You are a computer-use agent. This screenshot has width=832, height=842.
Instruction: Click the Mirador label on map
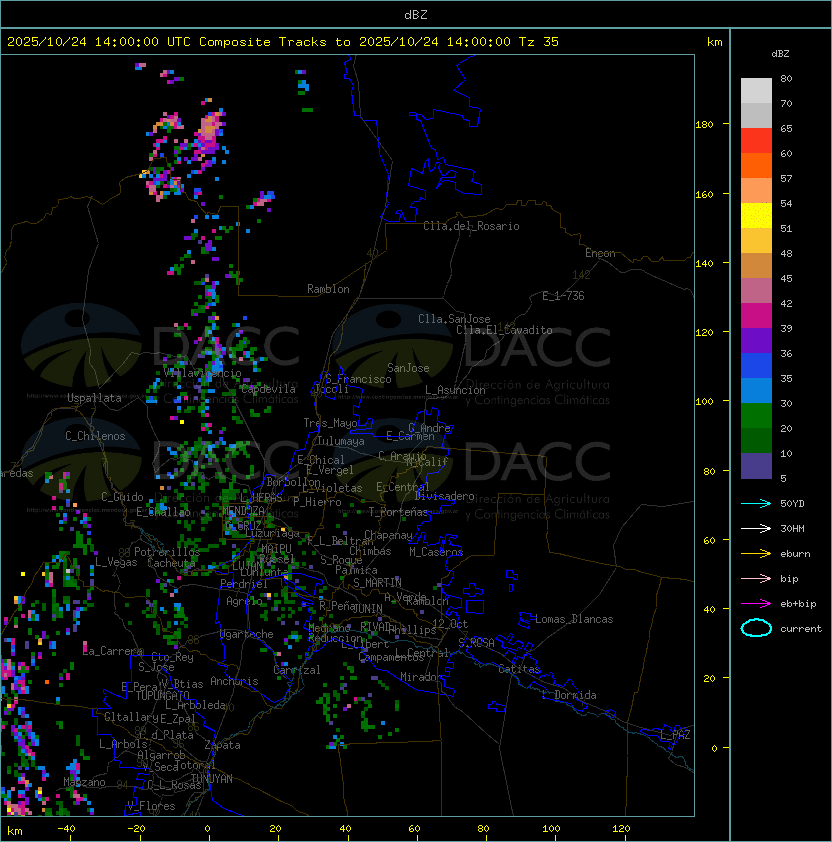click(x=422, y=677)
